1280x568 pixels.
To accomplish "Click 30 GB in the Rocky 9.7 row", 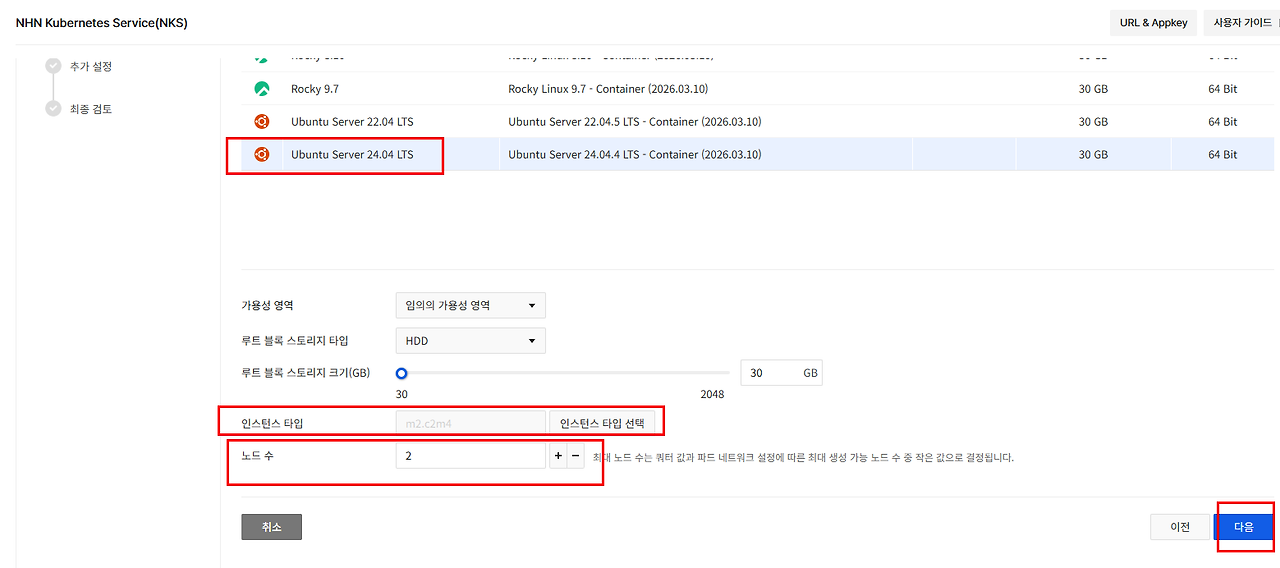I will 1093,89.
